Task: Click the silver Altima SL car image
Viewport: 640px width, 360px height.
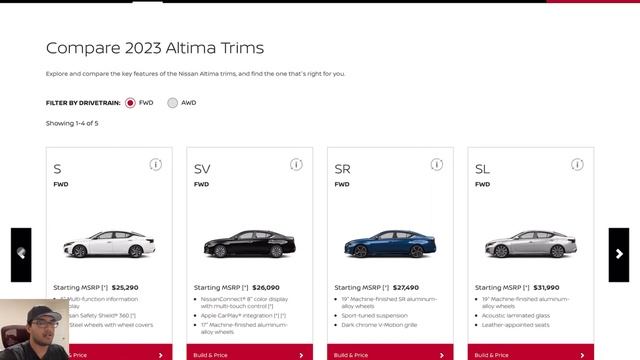Action: 531,244
